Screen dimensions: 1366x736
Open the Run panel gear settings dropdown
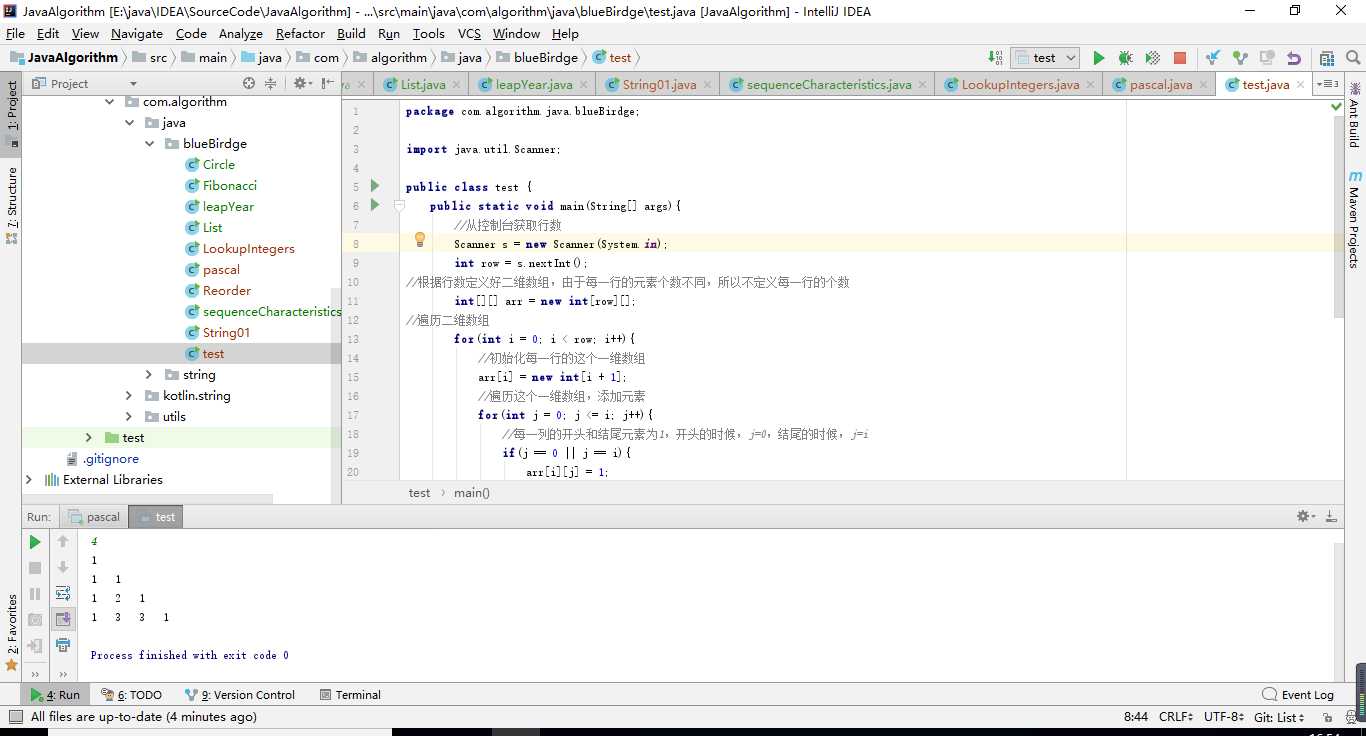pos(1304,517)
